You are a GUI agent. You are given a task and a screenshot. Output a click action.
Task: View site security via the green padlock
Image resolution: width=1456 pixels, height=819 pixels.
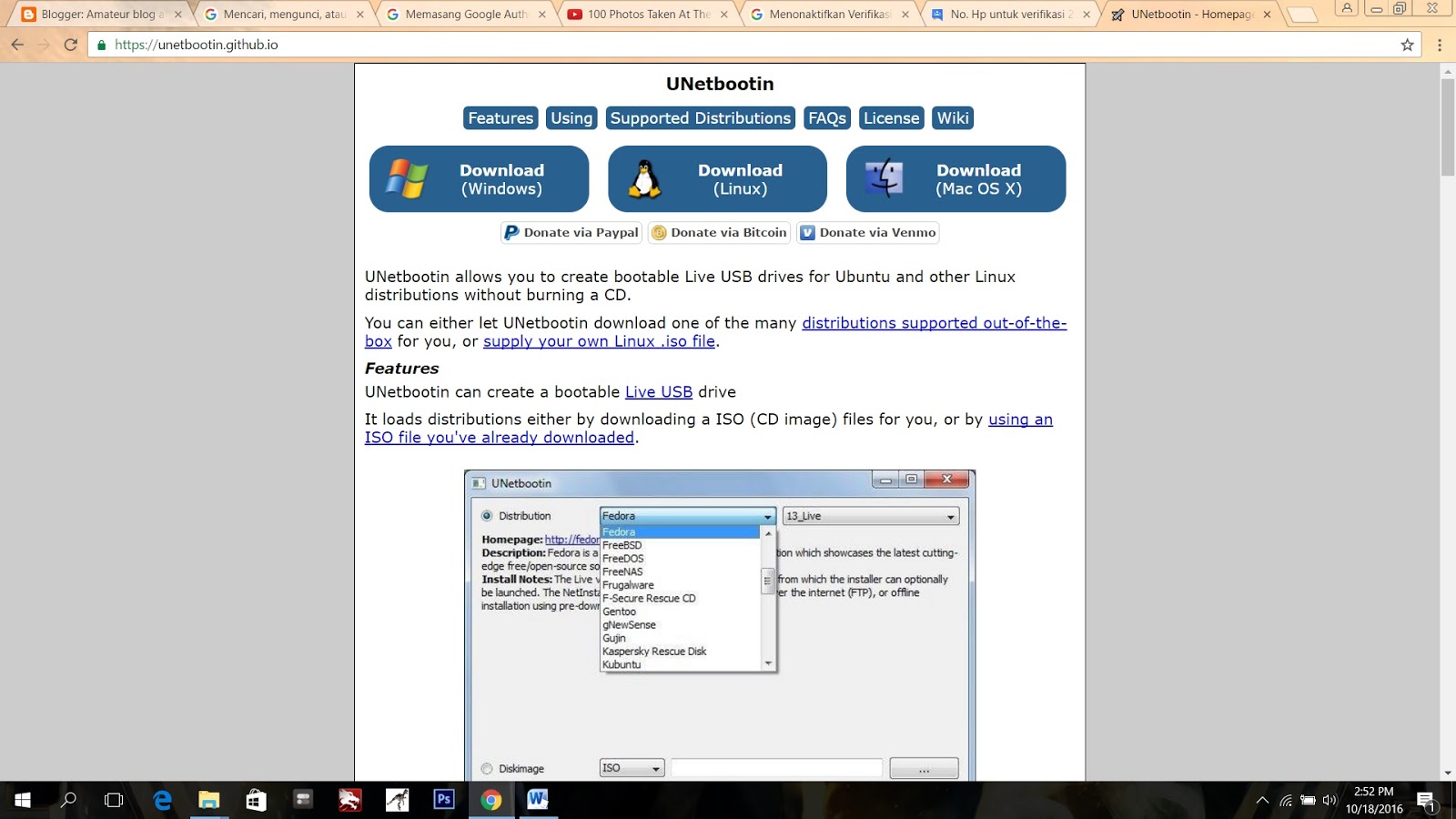pyautogui.click(x=101, y=45)
